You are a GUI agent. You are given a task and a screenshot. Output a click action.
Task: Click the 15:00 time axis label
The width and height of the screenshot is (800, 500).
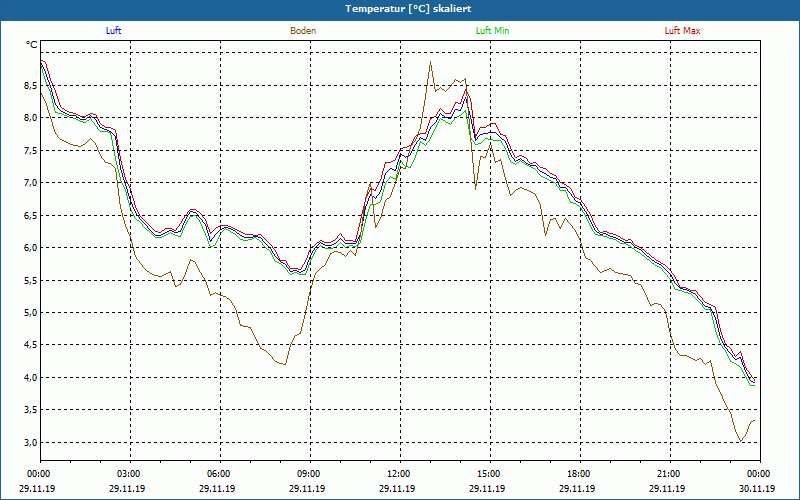point(490,474)
